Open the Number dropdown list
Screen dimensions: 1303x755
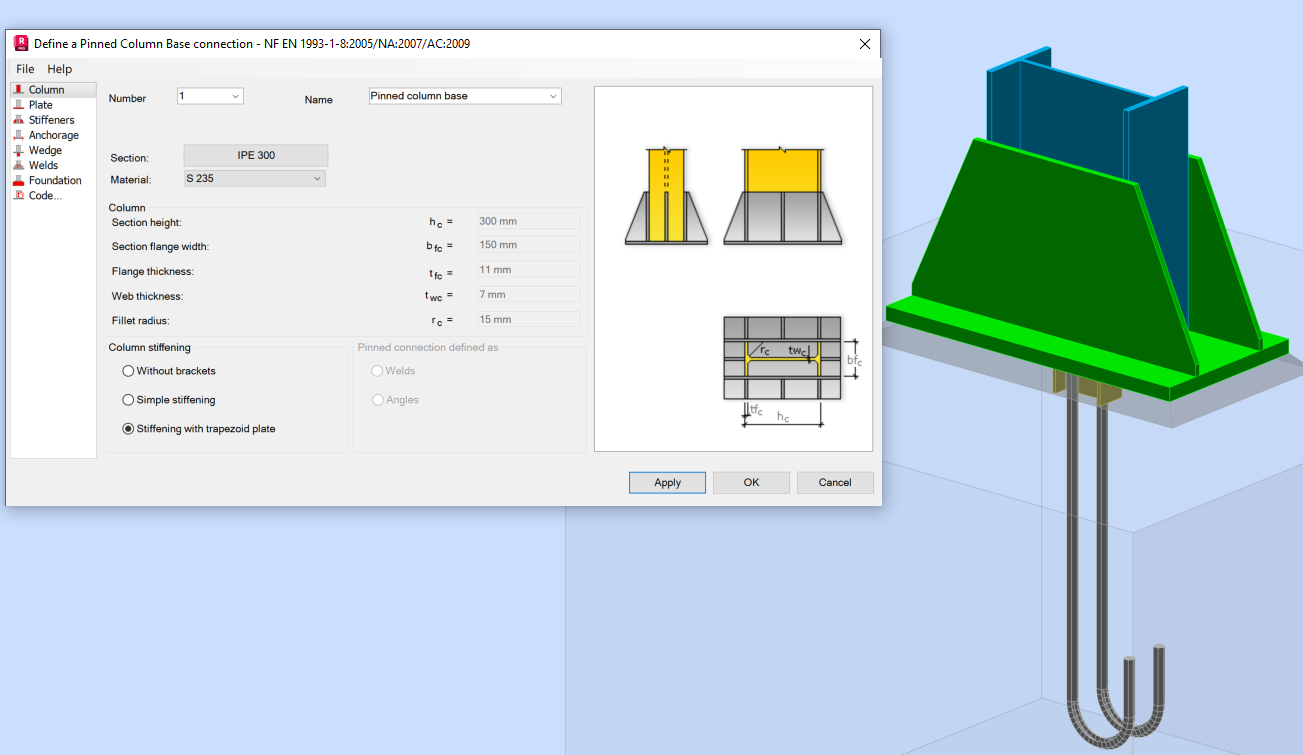(x=234, y=96)
